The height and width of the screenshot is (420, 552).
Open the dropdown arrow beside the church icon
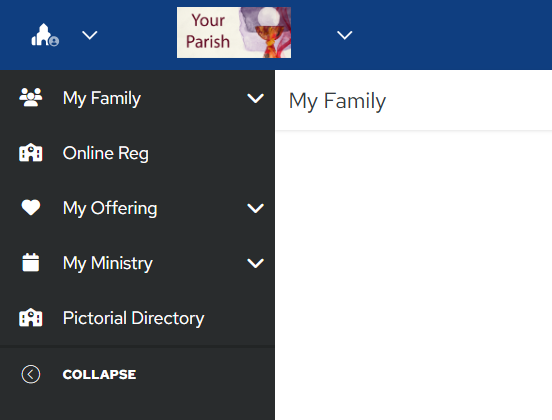[89, 35]
